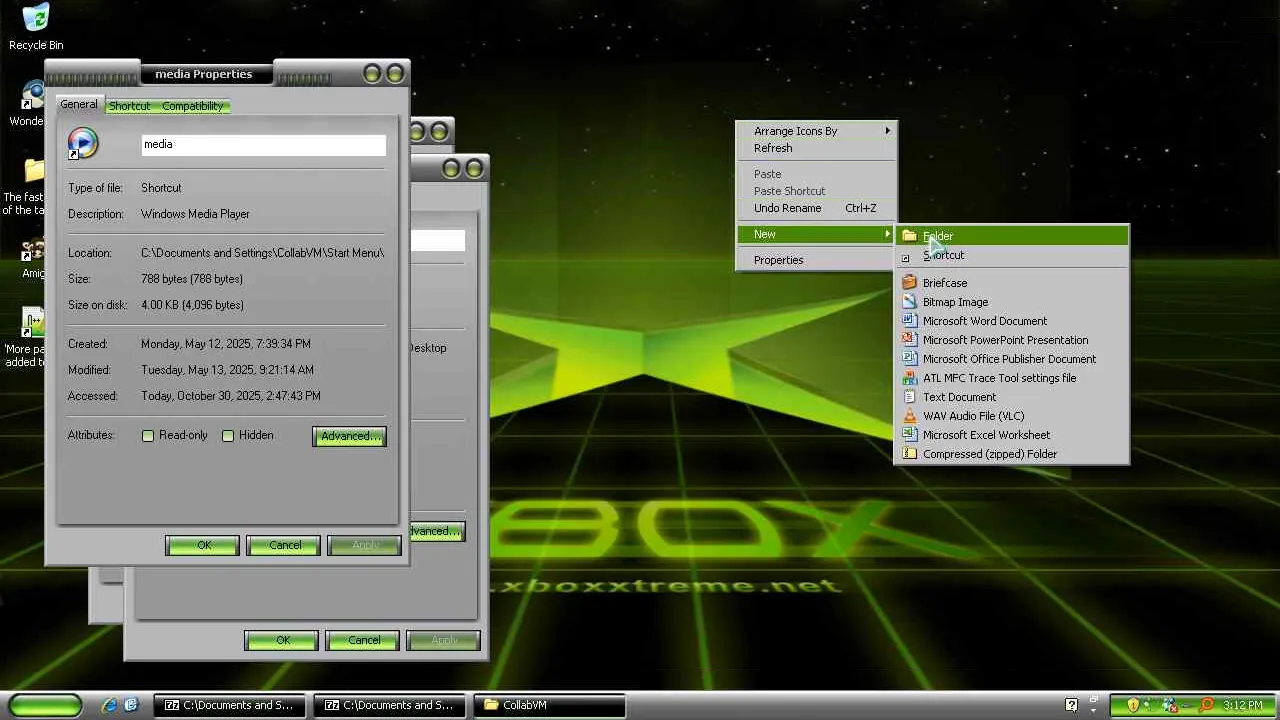Choose the Folder icon in the New submenu
Image resolution: width=1280 pixels, height=720 pixels.
(x=909, y=236)
